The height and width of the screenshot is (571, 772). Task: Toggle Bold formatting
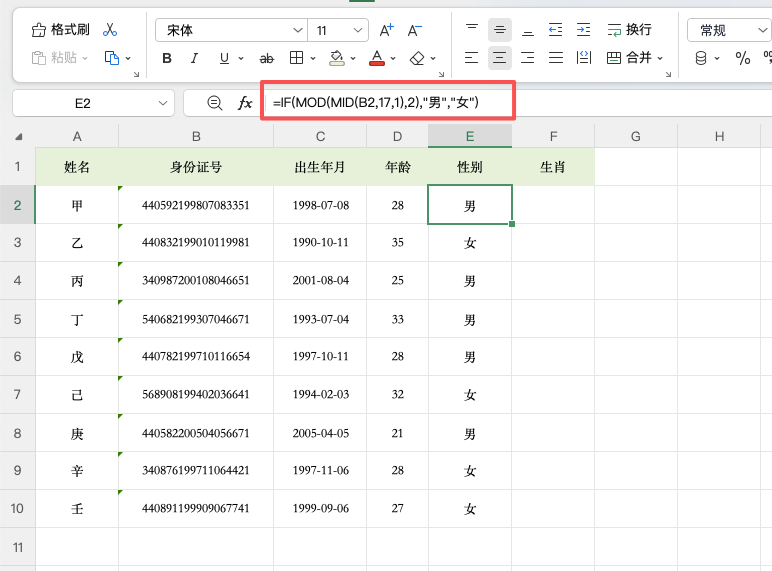pos(167,59)
